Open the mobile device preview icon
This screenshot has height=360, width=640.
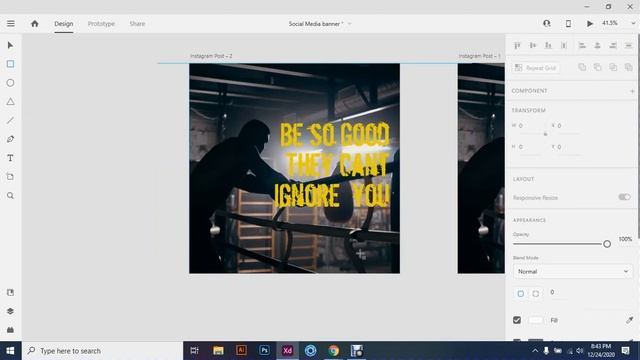[568, 24]
